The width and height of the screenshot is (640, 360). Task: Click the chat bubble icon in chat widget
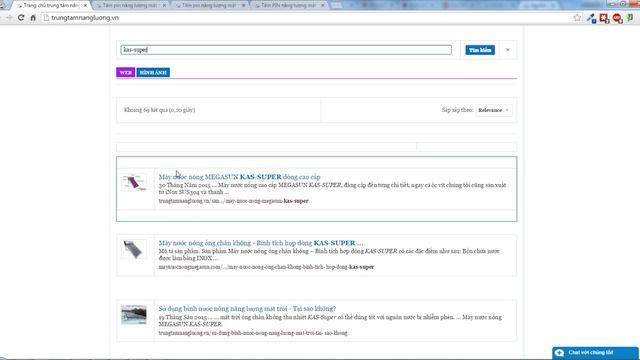tap(560, 353)
